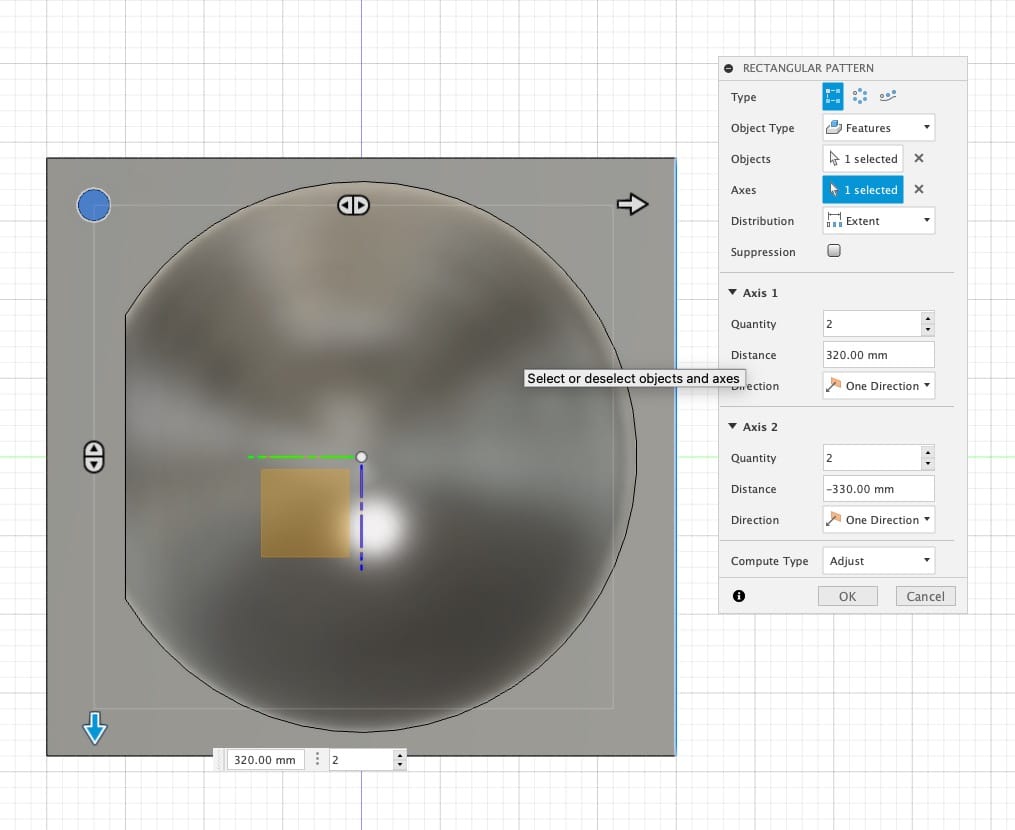Click the Axes 1 selected selector

coord(863,190)
